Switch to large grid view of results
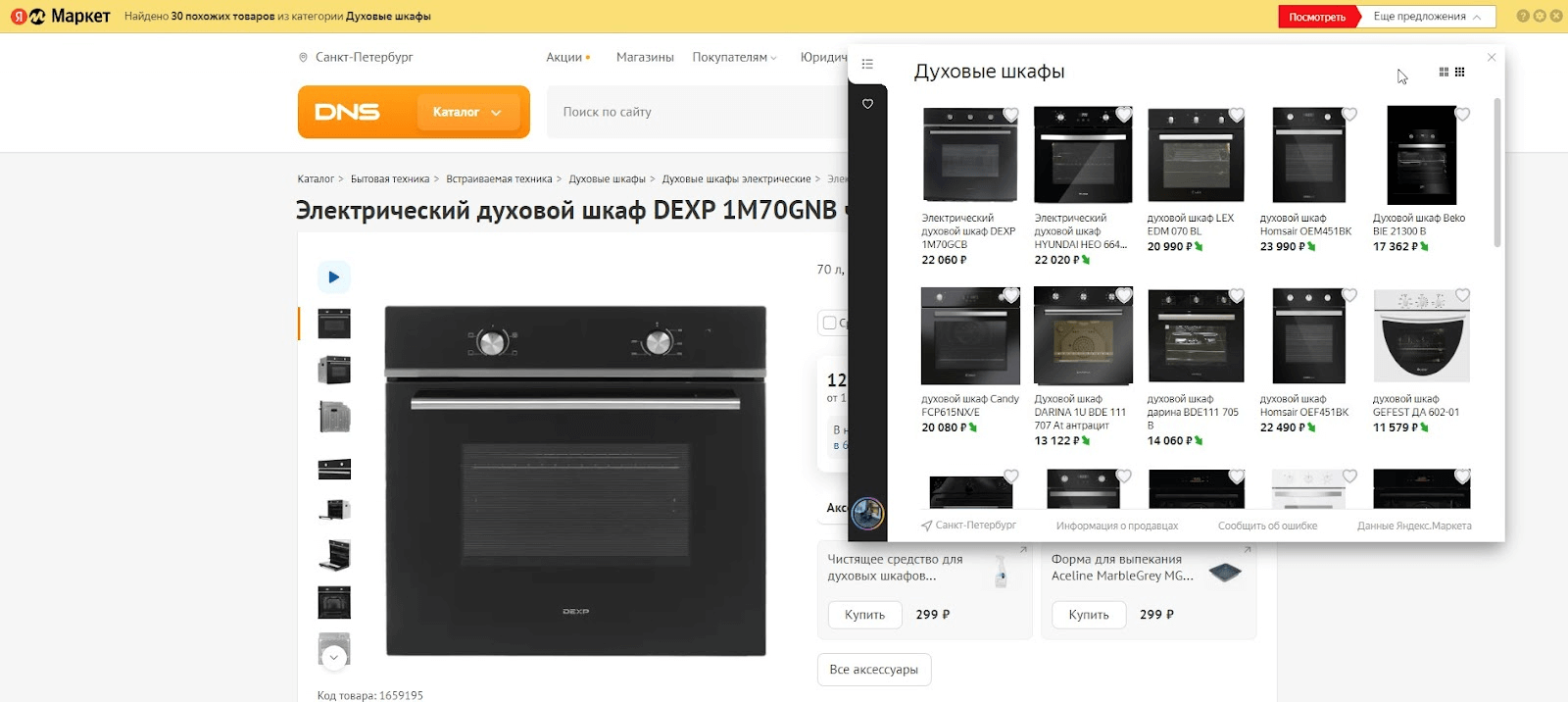The height and width of the screenshot is (702, 1568). tap(1444, 72)
